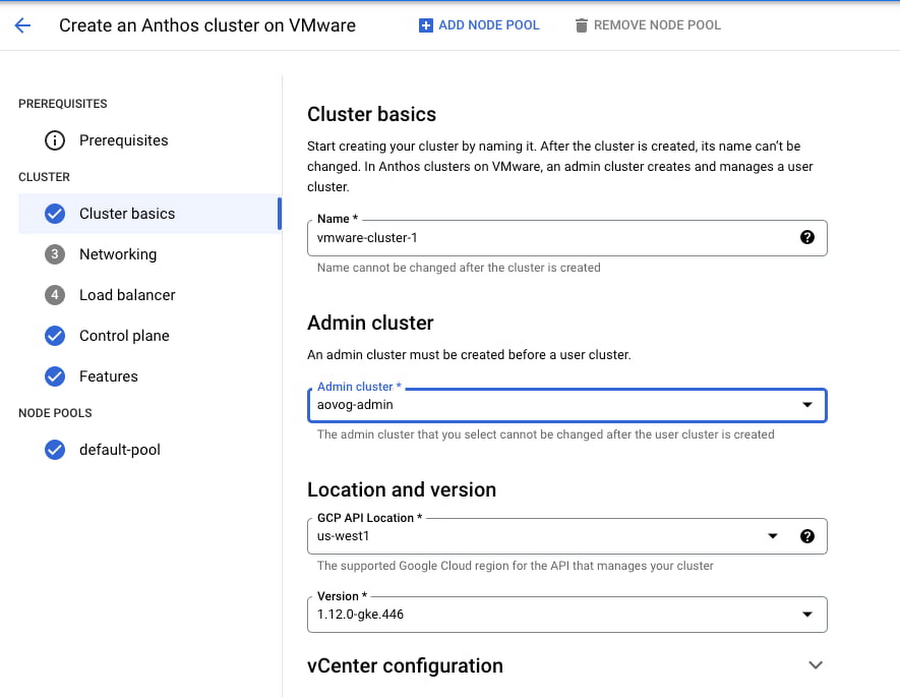Click the default-pool checkmark icon
900x697 pixels.
click(55, 450)
